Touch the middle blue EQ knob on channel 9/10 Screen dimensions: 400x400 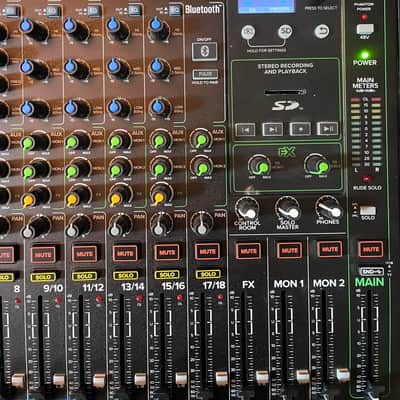click(35, 68)
